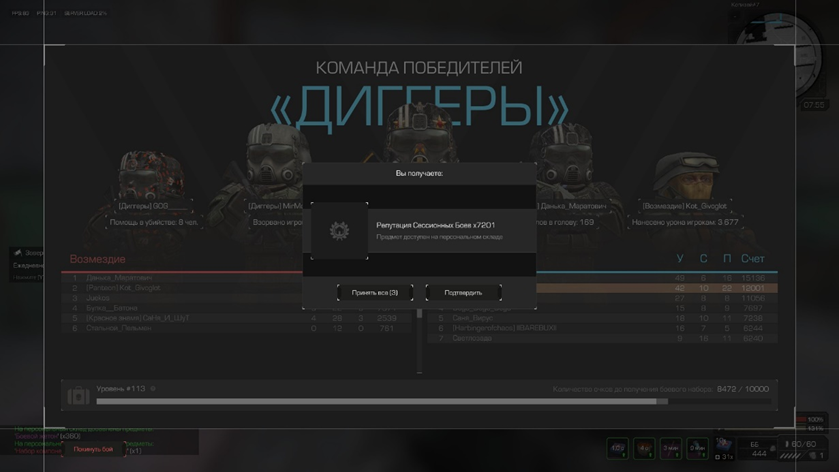Leave battle using Покинуть бой button

93,450
